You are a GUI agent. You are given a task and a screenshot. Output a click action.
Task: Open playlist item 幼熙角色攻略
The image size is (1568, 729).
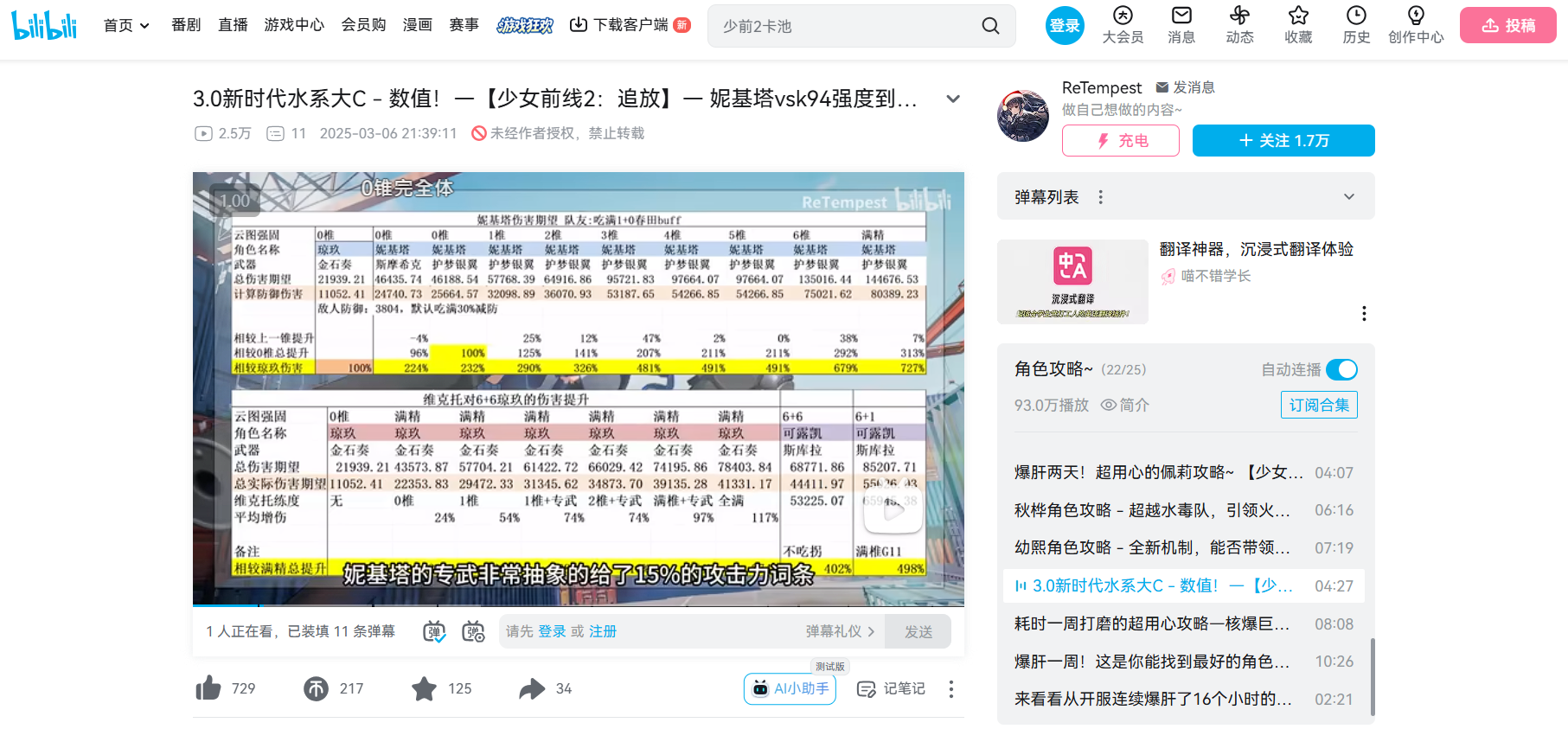1183,547
